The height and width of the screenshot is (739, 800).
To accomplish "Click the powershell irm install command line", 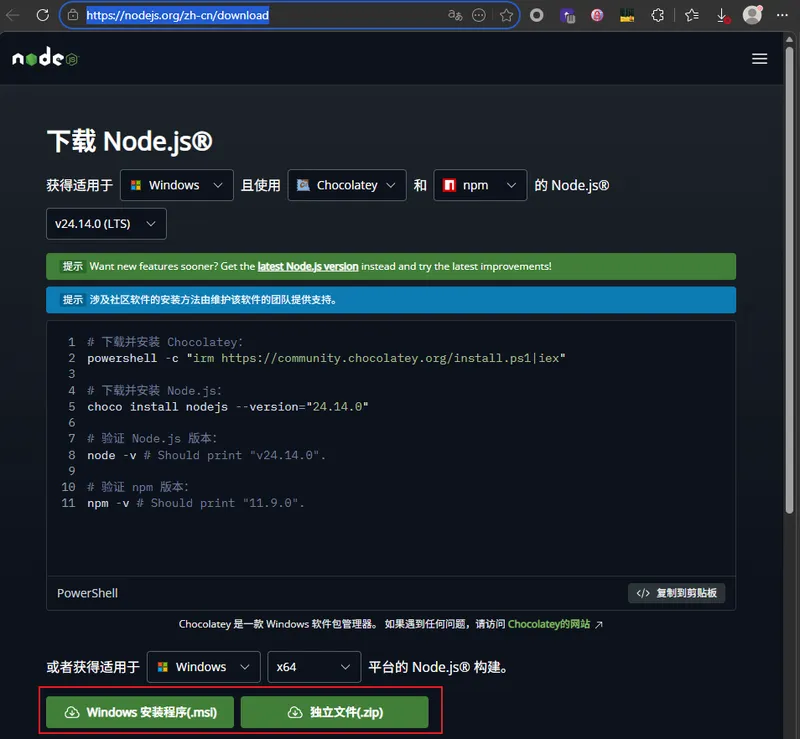I will click(327, 358).
